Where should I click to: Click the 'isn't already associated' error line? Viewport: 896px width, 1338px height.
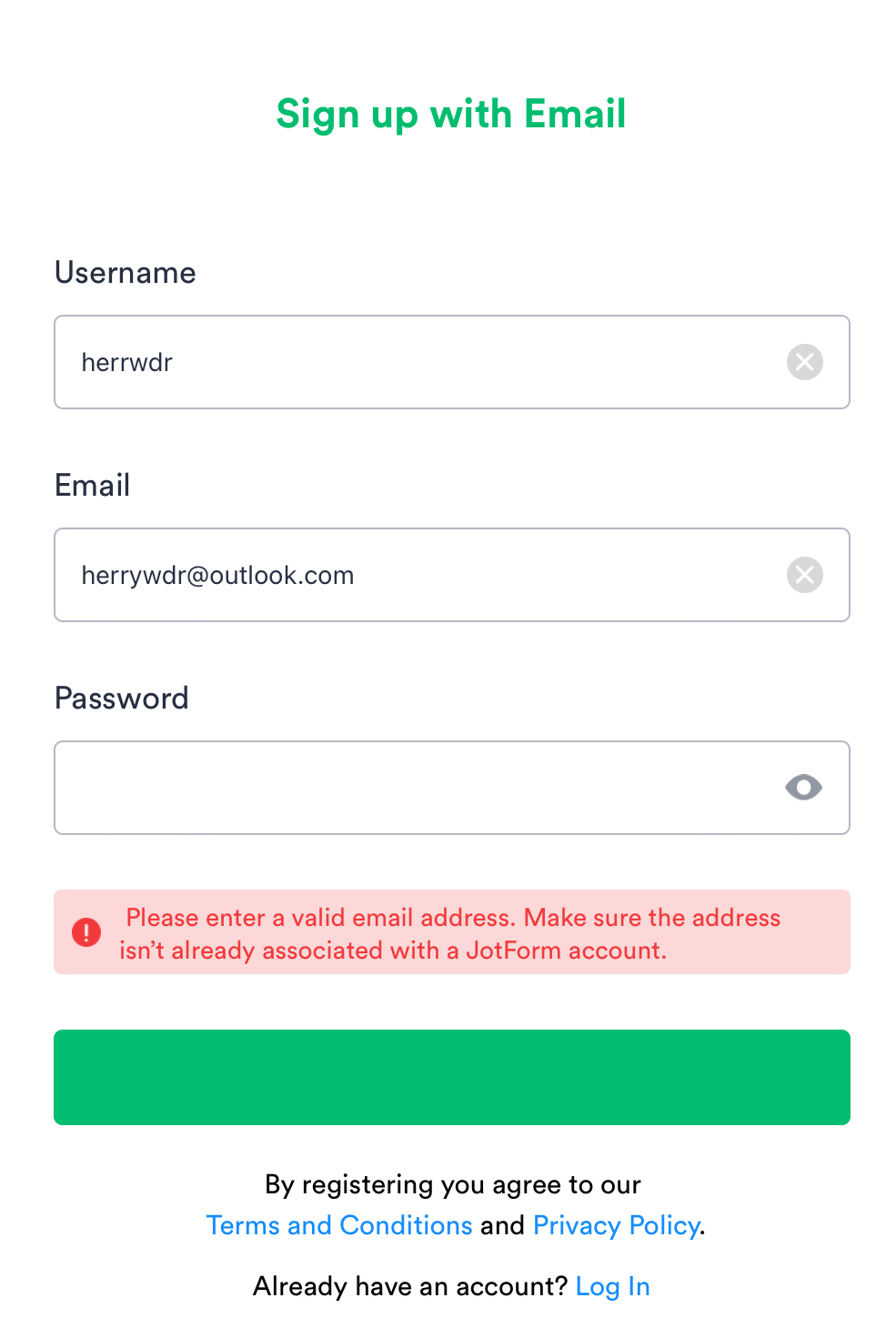pyautogui.click(x=393, y=951)
